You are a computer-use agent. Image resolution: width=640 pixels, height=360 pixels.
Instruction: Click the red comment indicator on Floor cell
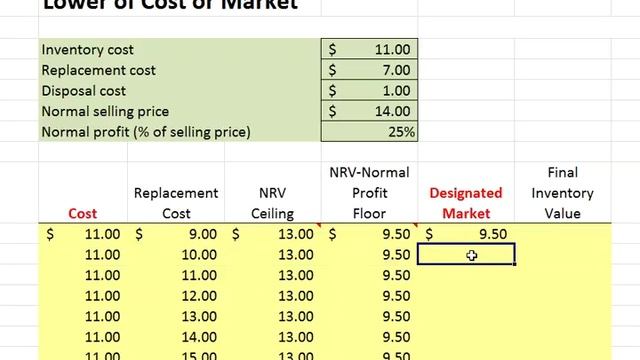(x=416, y=225)
